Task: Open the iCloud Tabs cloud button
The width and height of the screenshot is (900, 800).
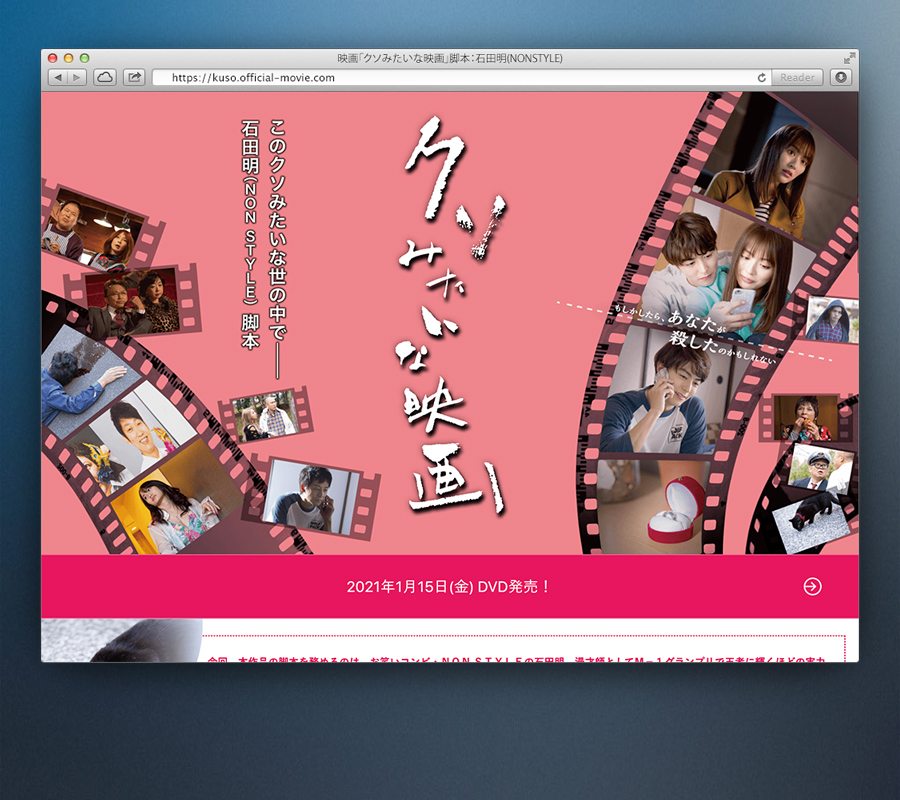Action: (x=105, y=77)
